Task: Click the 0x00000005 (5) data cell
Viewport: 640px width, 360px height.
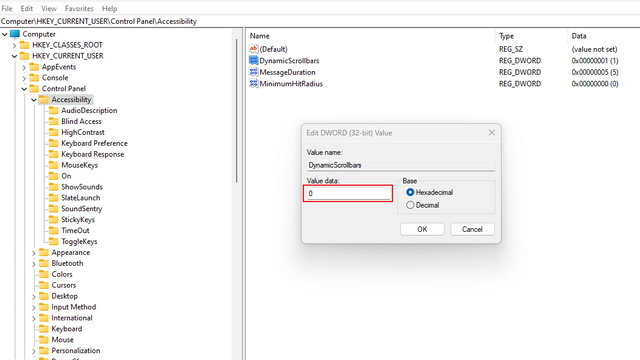Action: [x=595, y=72]
